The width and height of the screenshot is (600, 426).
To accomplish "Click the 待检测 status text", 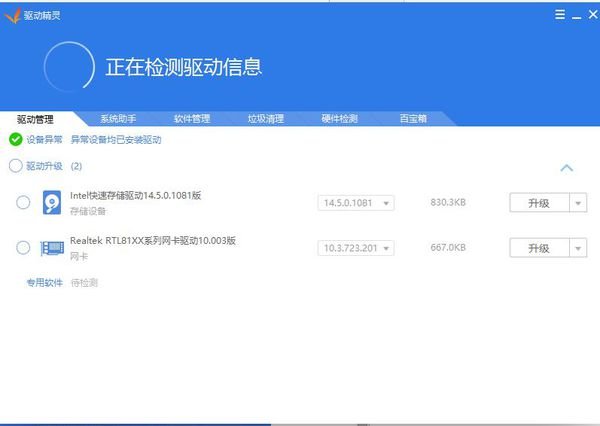I will coord(84,283).
